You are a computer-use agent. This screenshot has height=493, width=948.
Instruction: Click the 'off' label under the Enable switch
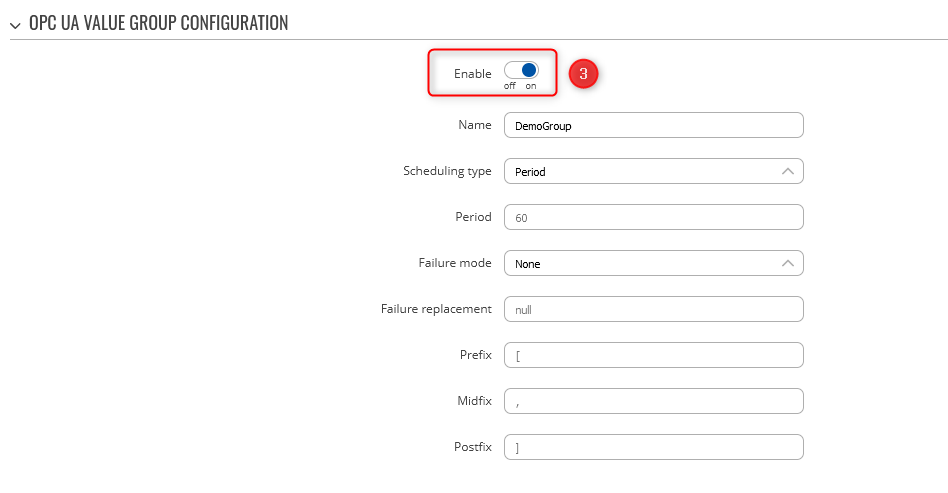coord(510,86)
